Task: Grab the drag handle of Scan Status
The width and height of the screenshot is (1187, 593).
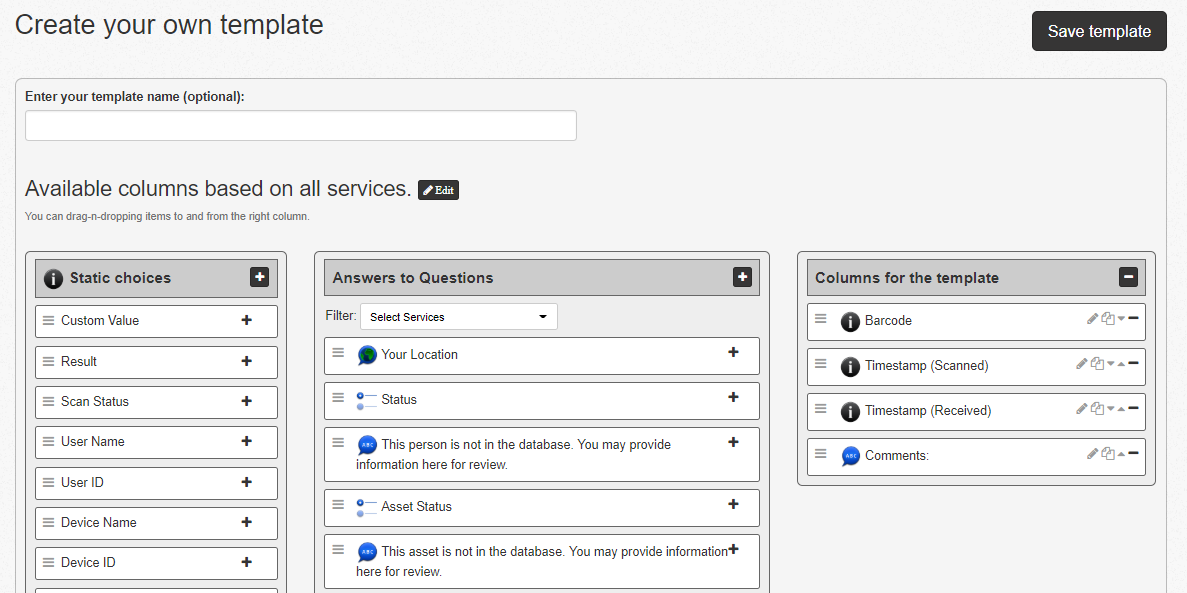Action: (48, 401)
